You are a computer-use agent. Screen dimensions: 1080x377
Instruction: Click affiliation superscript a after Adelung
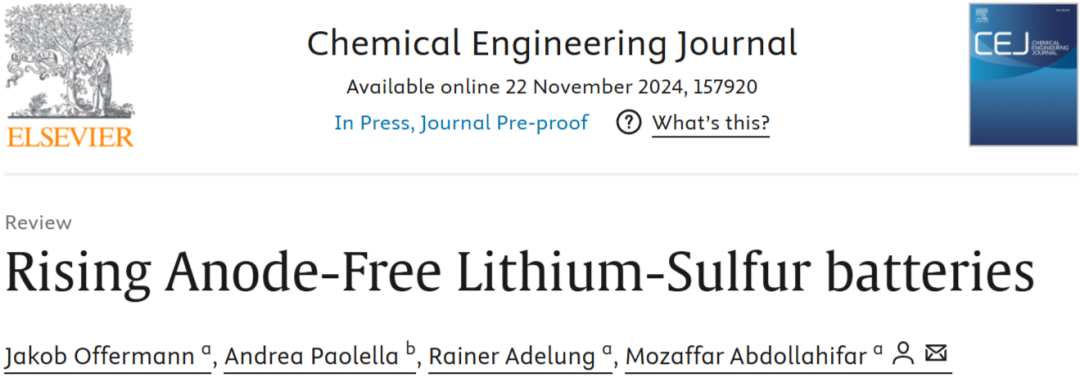pos(606,351)
